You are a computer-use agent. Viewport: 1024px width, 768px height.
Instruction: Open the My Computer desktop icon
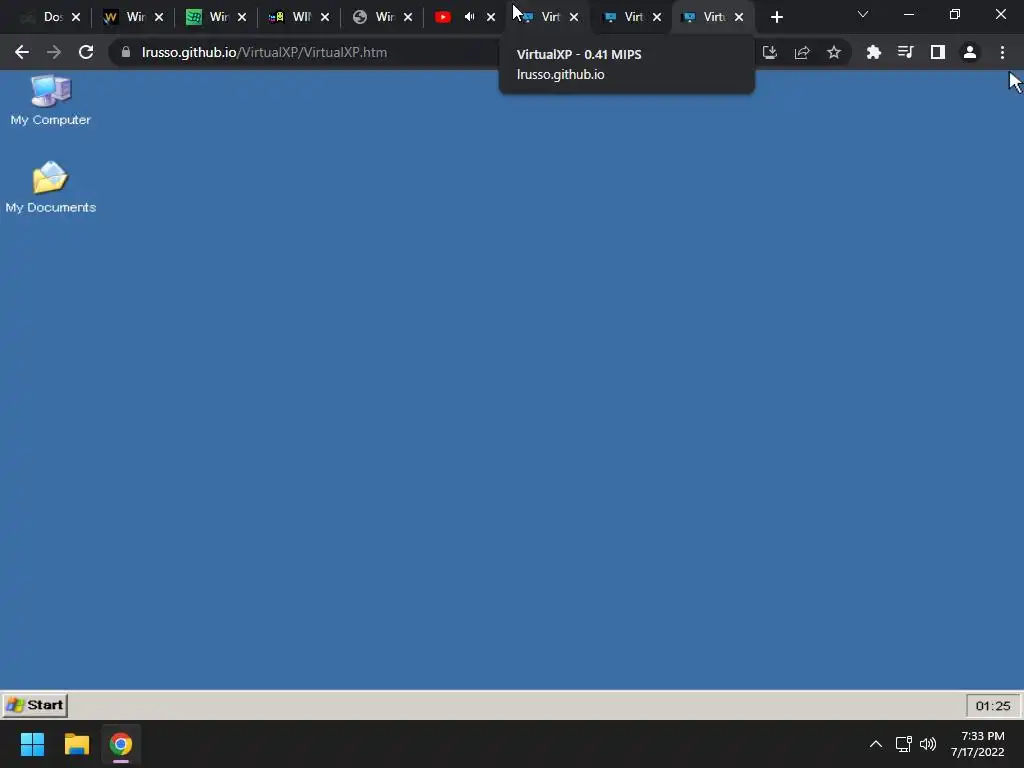click(x=50, y=100)
